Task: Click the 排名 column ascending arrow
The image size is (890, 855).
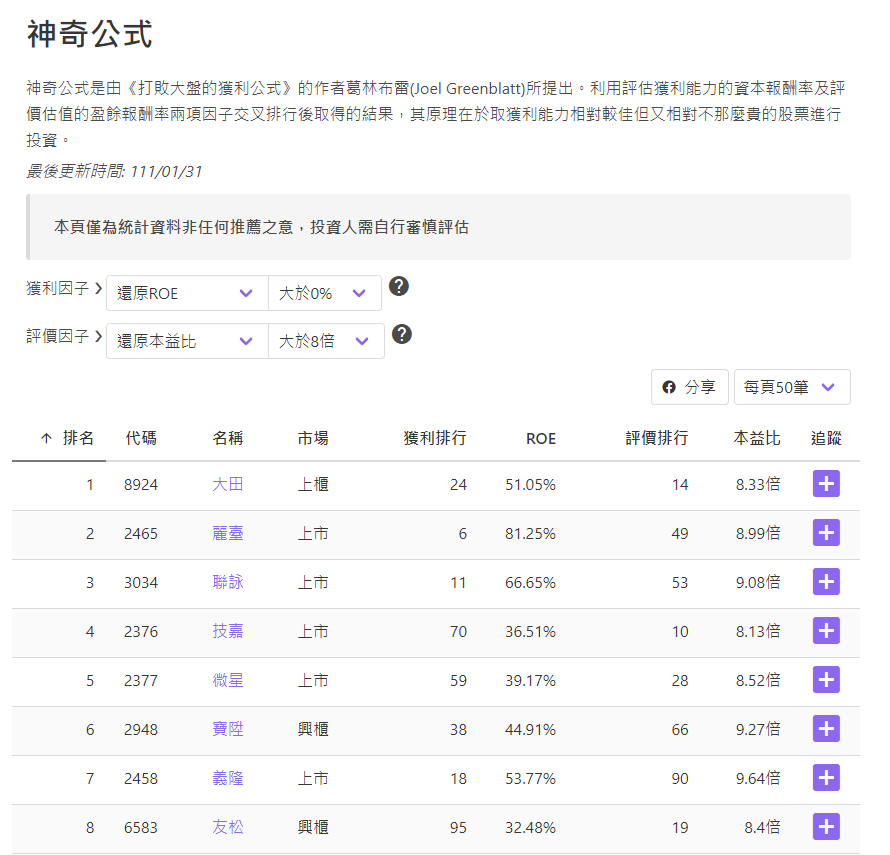Action: coord(47,438)
